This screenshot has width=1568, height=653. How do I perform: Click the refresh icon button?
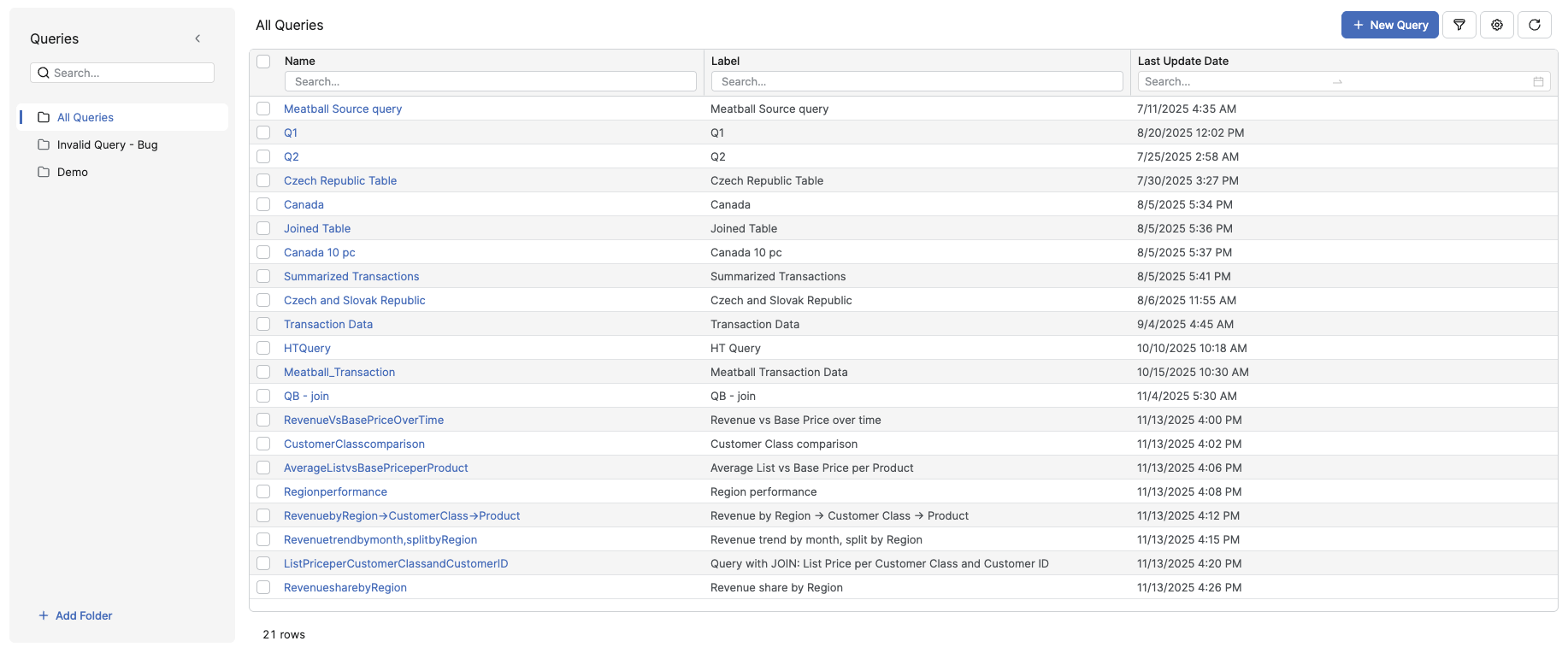click(1535, 25)
